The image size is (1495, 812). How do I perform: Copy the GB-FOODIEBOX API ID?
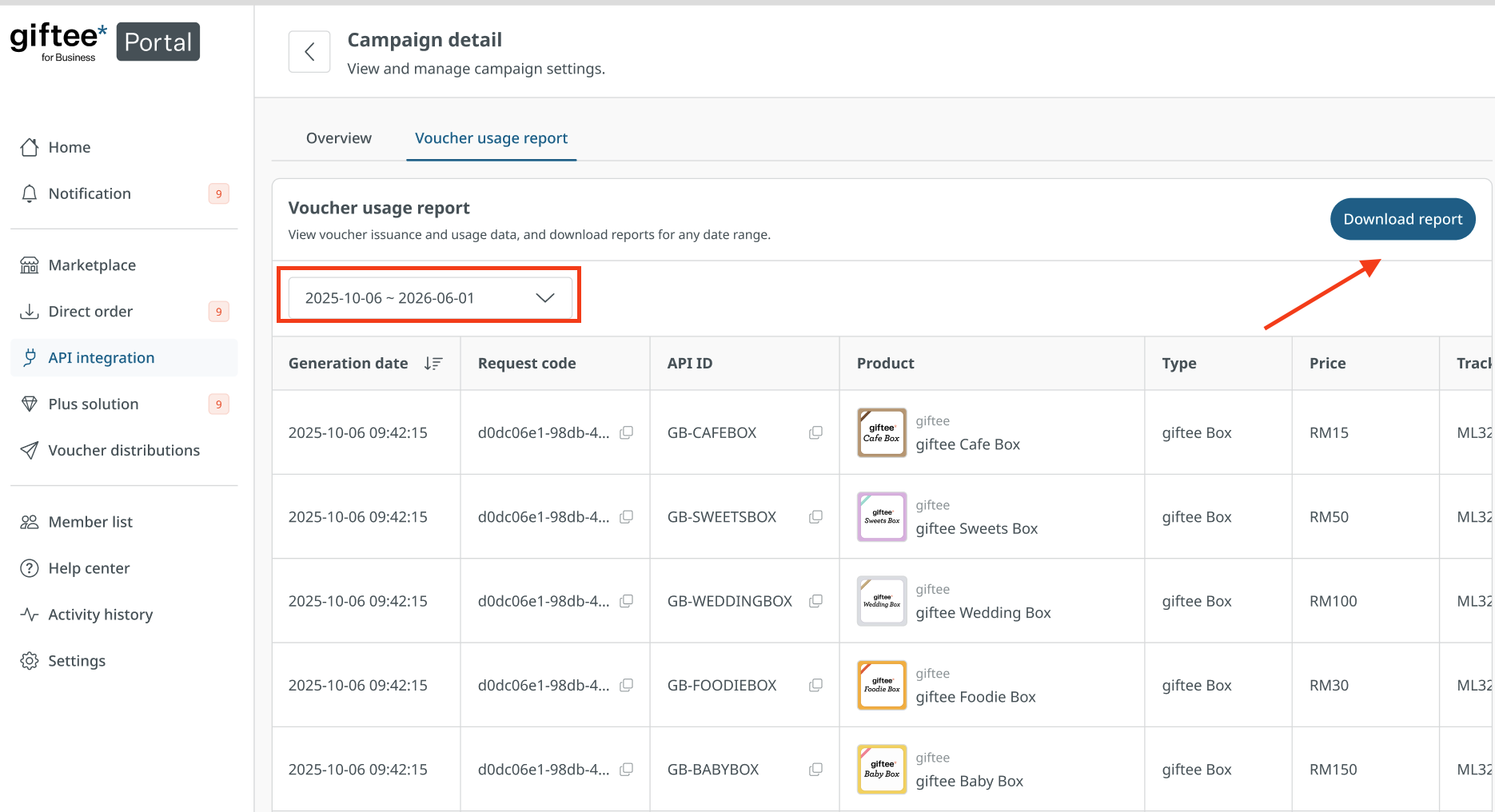[815, 685]
